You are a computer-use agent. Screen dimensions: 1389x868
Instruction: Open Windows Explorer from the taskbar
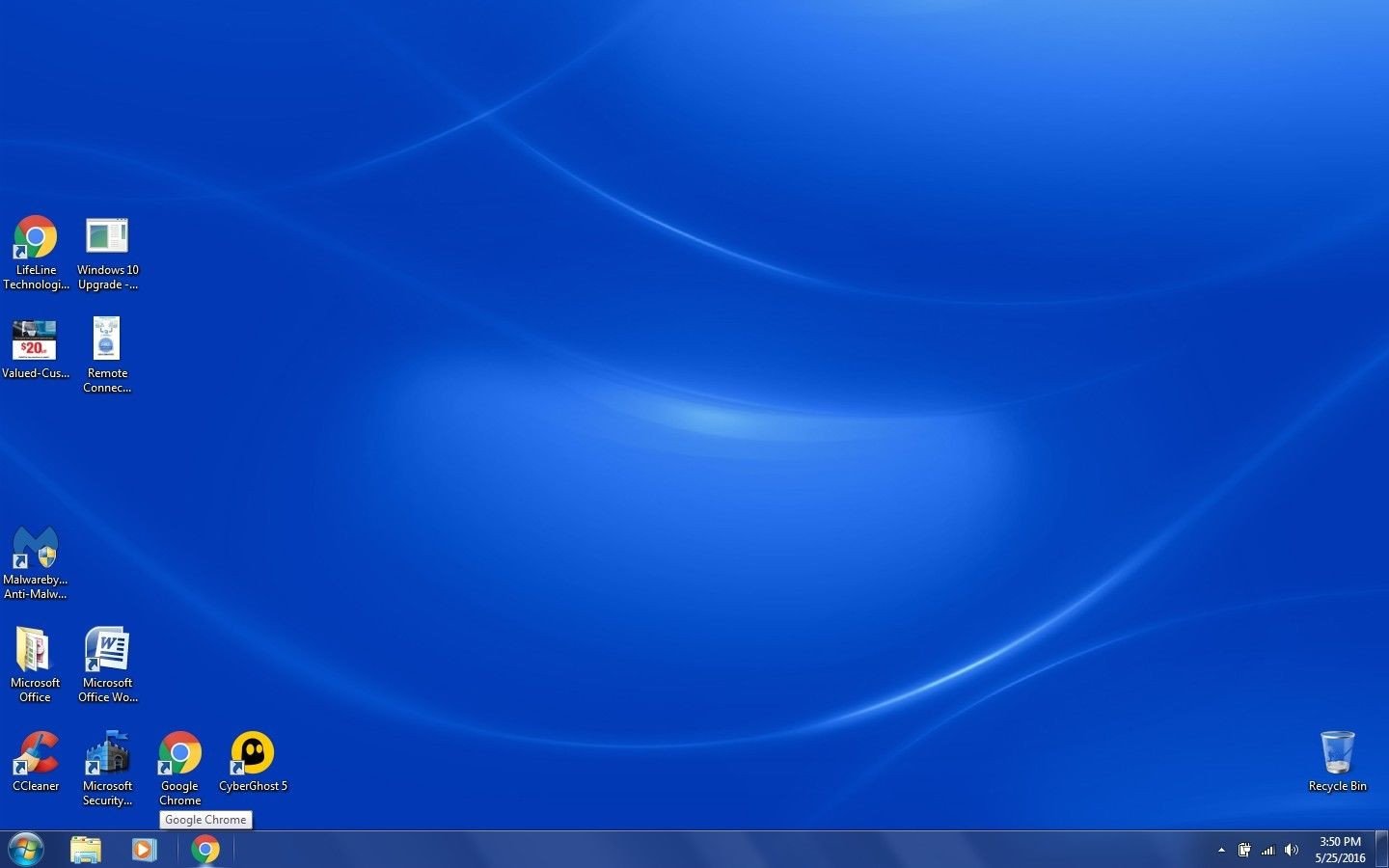86,850
